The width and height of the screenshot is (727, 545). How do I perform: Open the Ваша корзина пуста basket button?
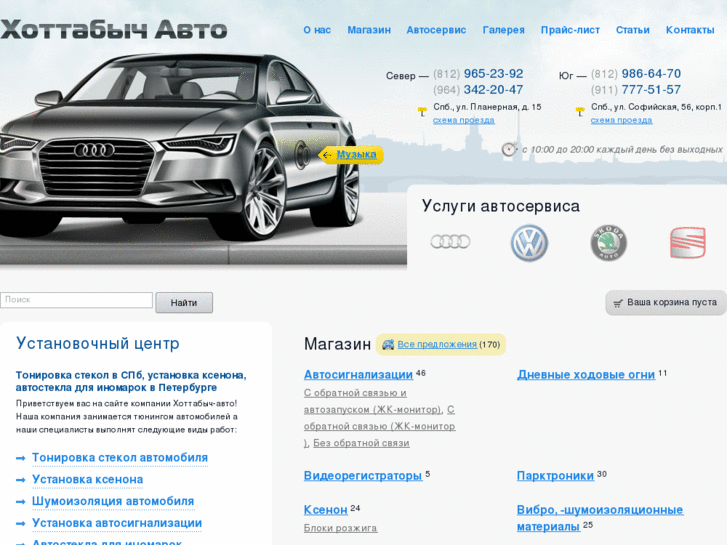666,303
